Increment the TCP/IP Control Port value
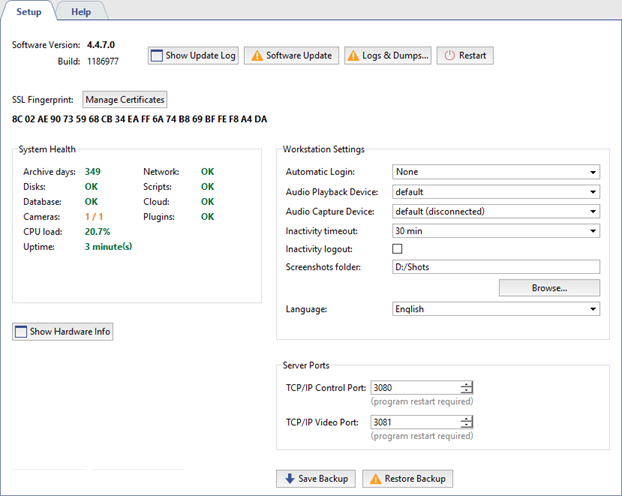 click(466, 384)
